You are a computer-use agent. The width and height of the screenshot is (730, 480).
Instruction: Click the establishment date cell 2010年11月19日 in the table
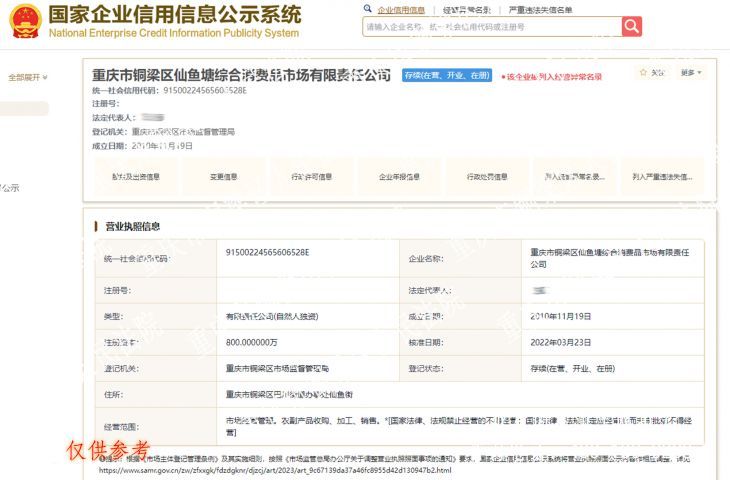pyautogui.click(x=561, y=316)
